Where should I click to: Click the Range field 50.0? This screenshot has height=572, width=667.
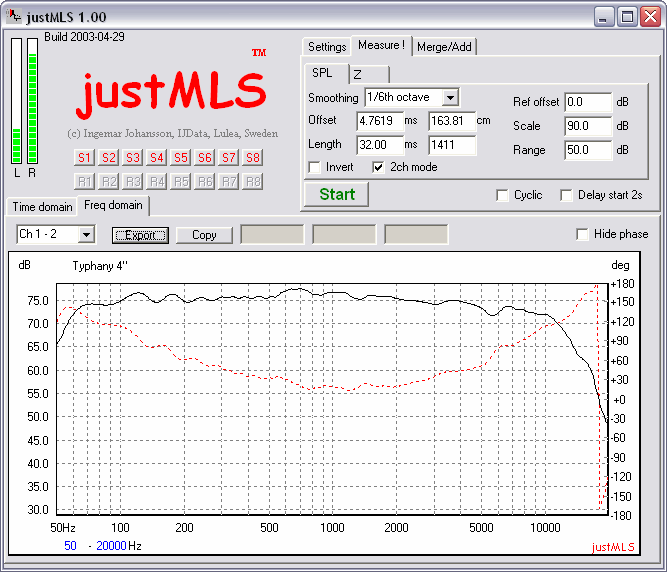click(588, 150)
